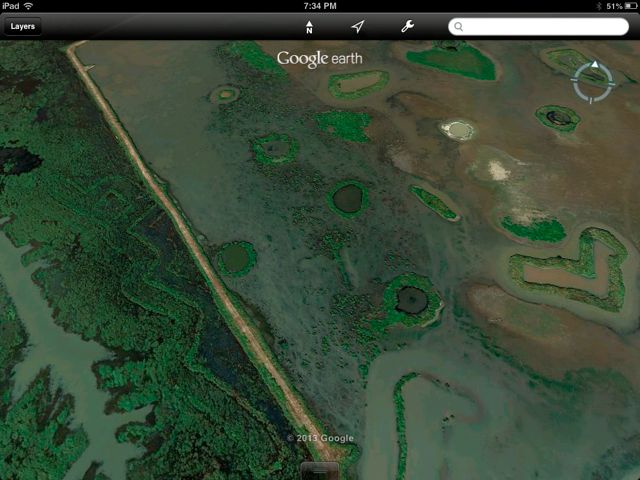The width and height of the screenshot is (640, 480).
Task: Tap the my-location arrow icon
Action: click(358, 27)
